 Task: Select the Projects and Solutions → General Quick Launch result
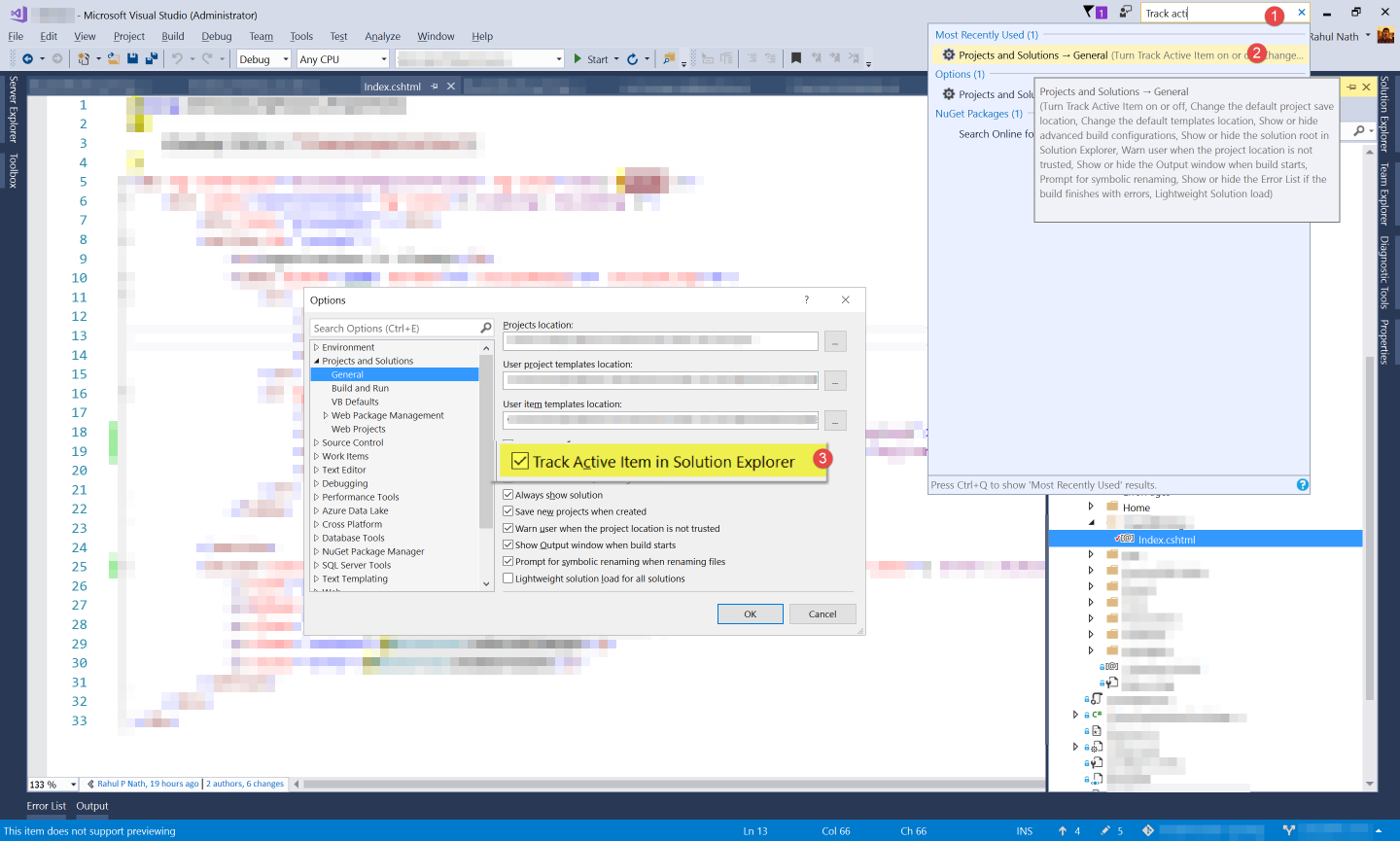point(1119,54)
